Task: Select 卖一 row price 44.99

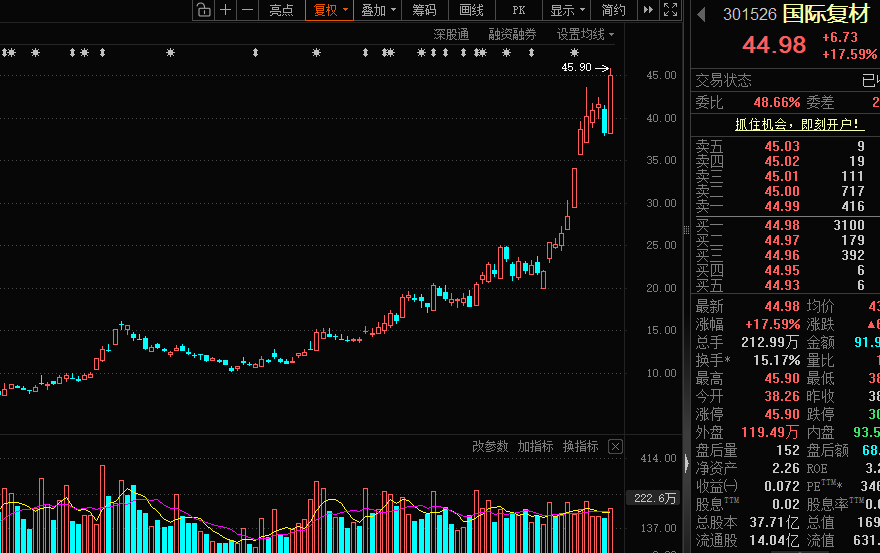Action: point(782,207)
